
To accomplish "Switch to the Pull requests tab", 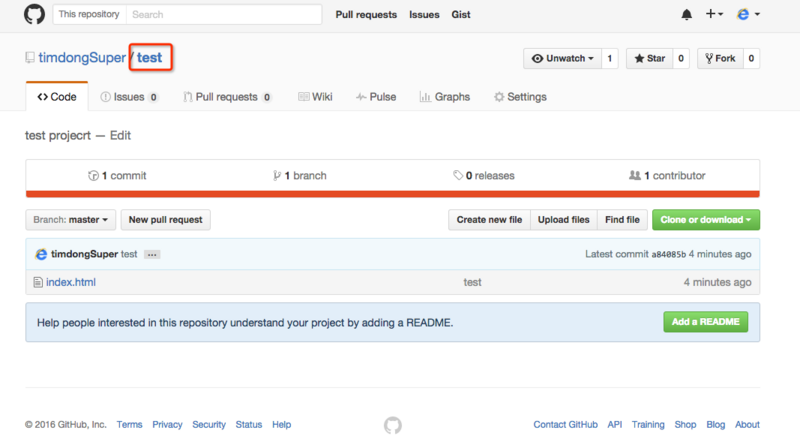I will [228, 97].
